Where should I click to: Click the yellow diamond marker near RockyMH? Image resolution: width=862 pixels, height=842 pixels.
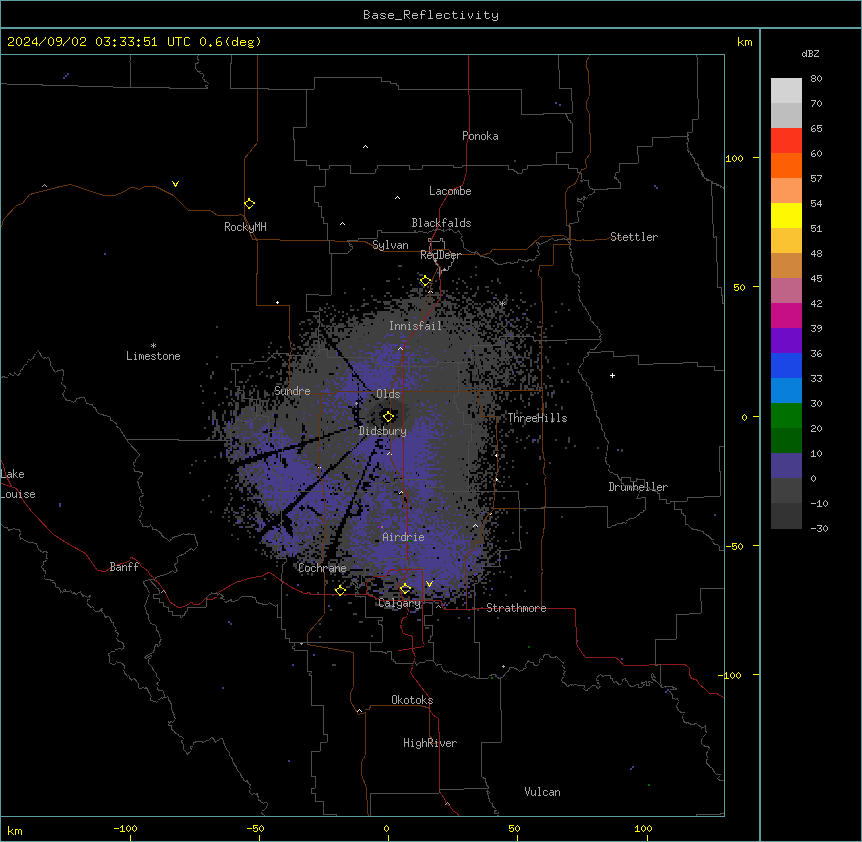(x=250, y=204)
